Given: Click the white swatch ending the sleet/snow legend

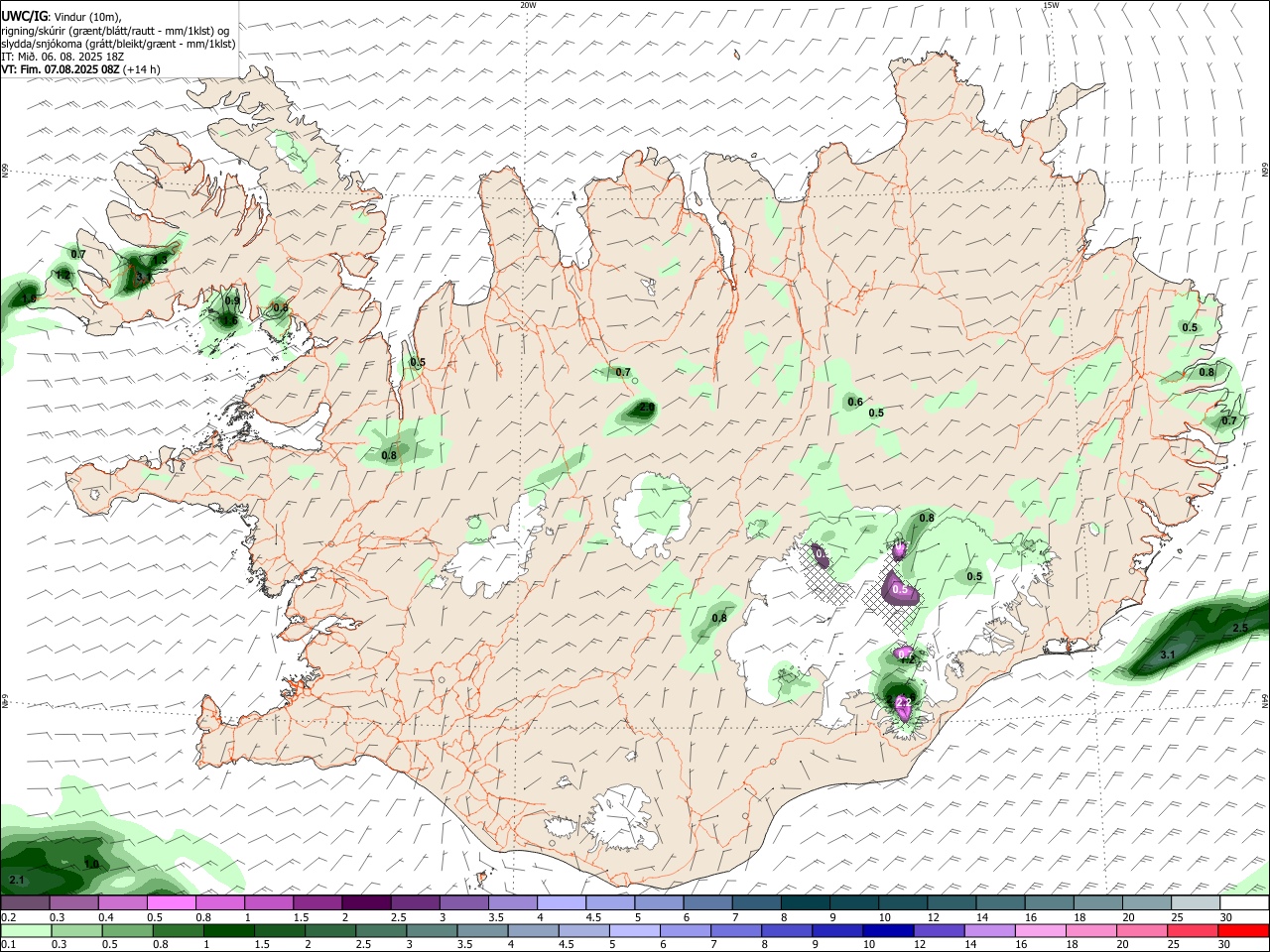Looking at the screenshot, I should pos(1244,902).
